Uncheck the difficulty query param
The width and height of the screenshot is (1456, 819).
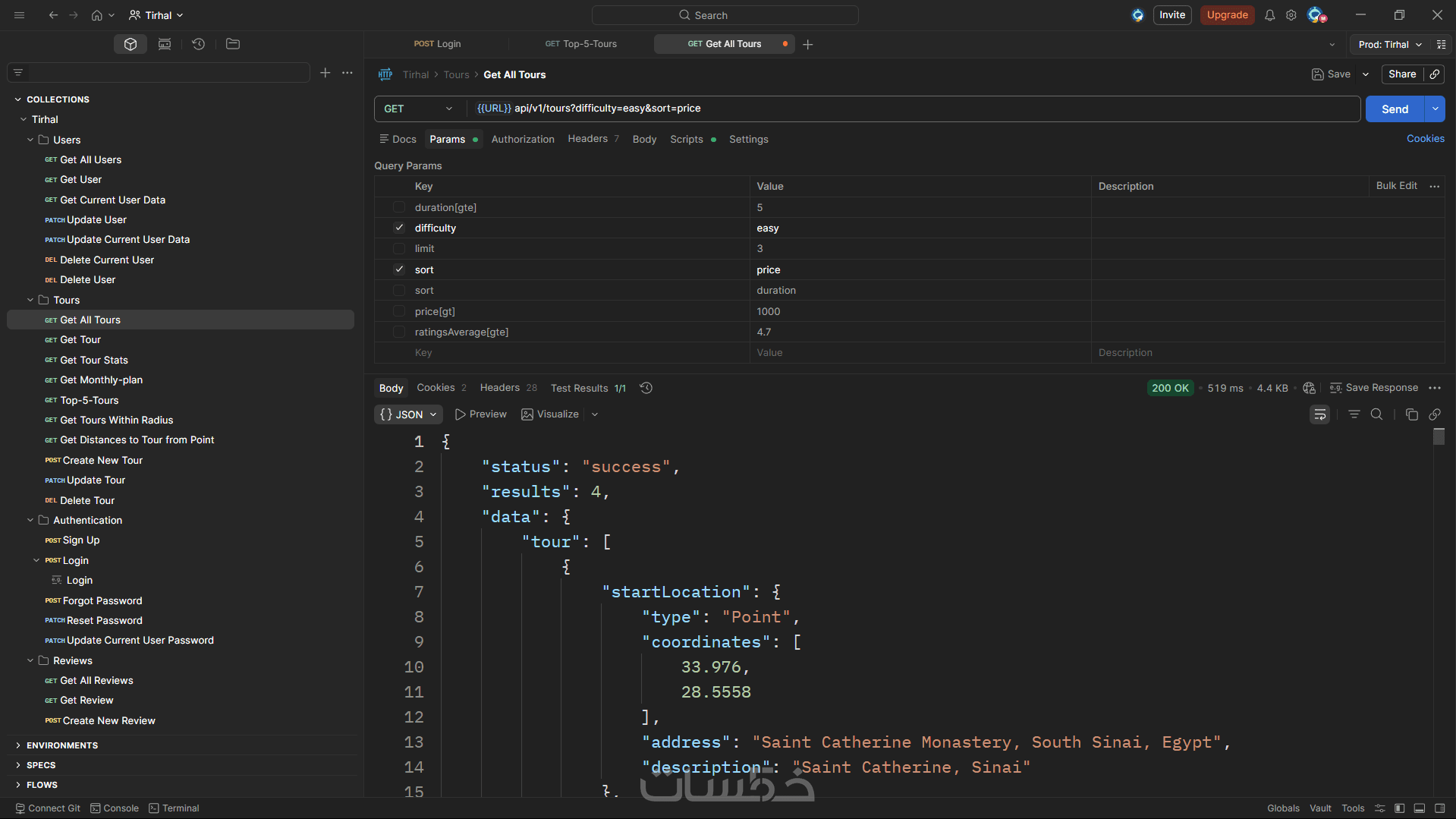[399, 228]
